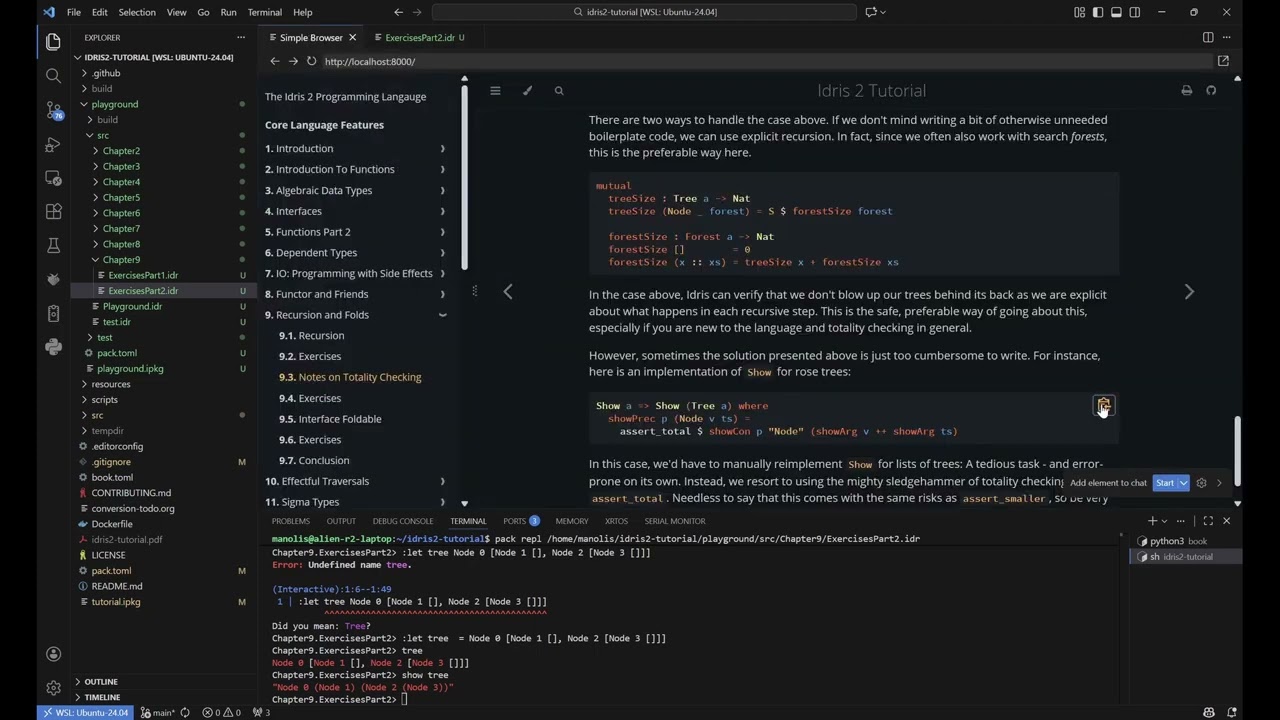This screenshot has height=720, width=1280.
Task: Go to next chapter arrow
Action: click(1189, 291)
